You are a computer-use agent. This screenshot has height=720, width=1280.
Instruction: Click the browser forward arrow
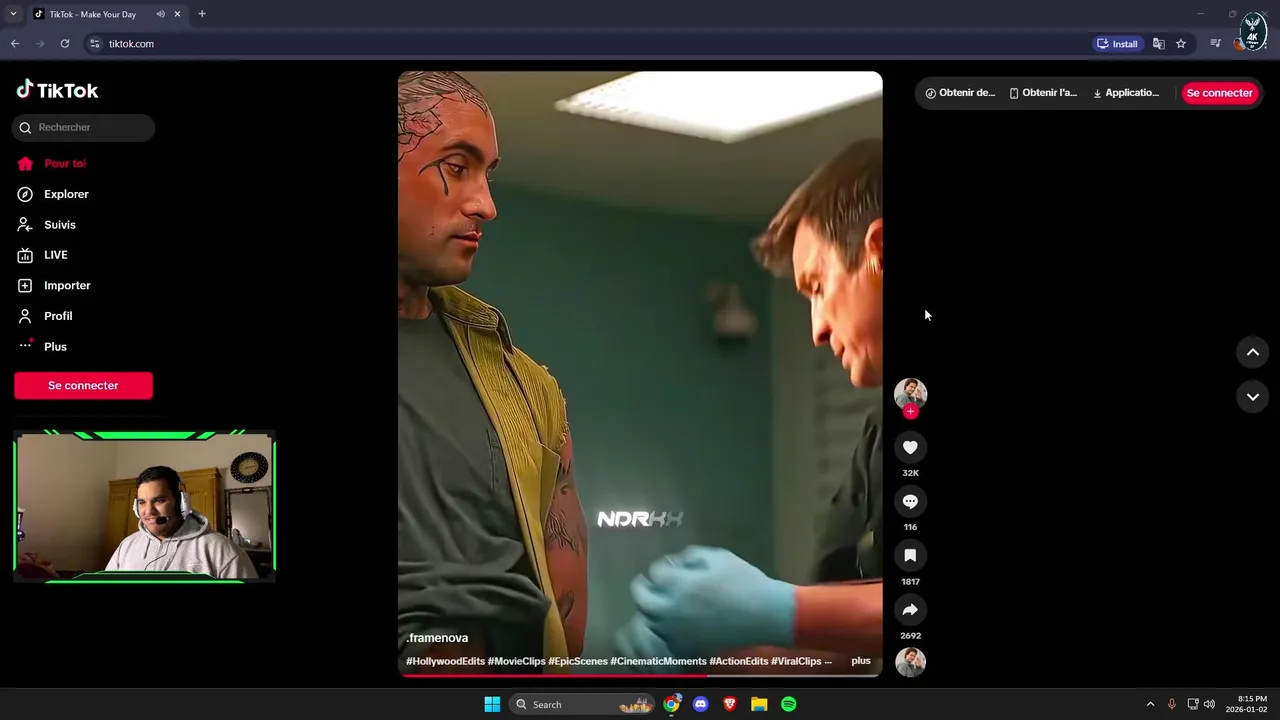[x=40, y=44]
